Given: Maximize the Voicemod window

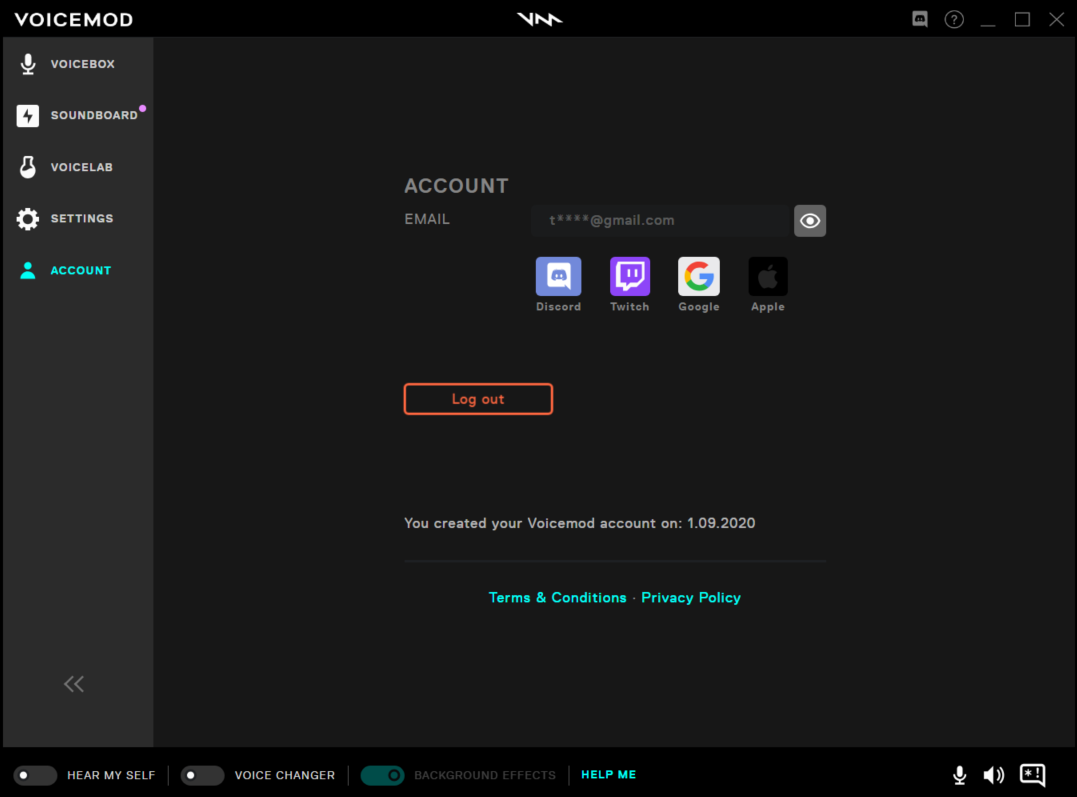Looking at the screenshot, I should click(1022, 19).
